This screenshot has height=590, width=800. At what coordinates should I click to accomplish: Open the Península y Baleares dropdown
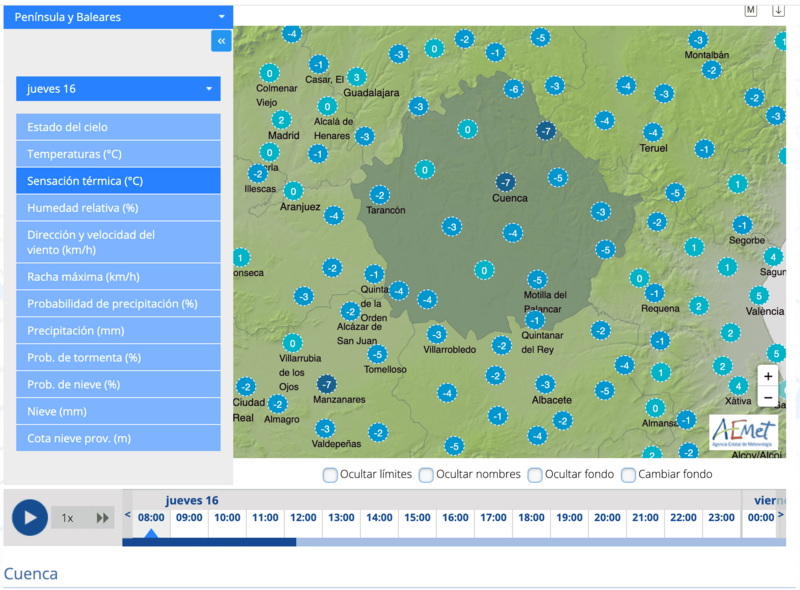tap(118, 17)
